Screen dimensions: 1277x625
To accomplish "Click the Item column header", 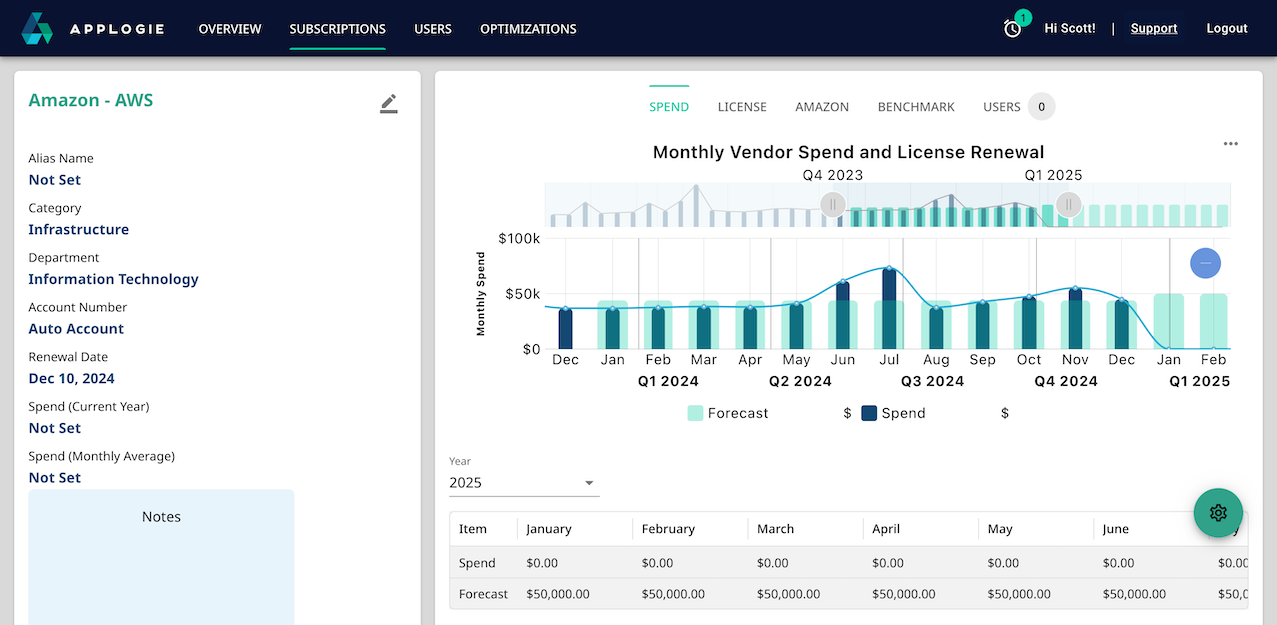I will click(473, 529).
